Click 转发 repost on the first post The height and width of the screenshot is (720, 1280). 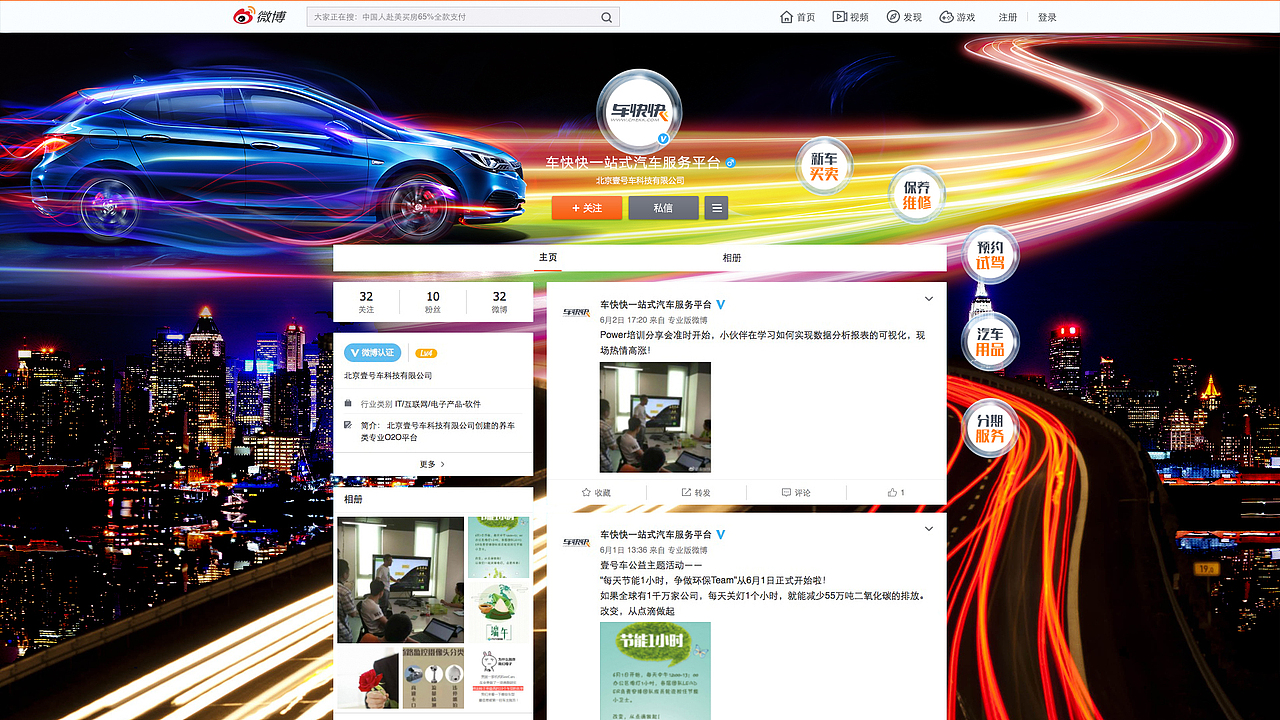tap(696, 492)
